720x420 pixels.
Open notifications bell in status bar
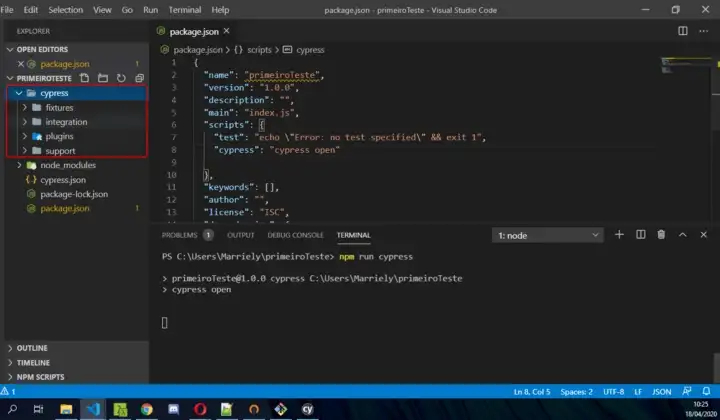(706, 391)
